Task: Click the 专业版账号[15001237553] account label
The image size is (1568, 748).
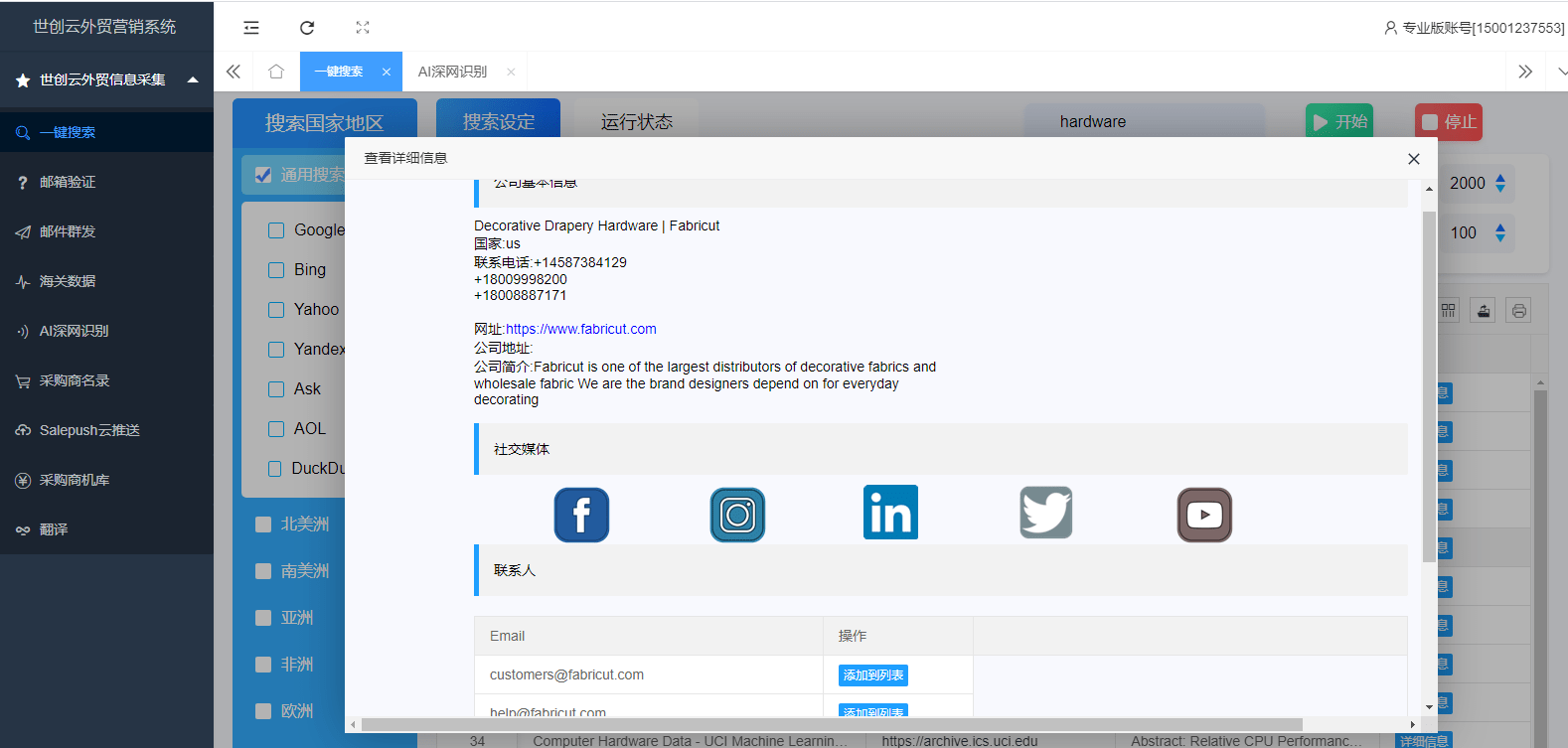Action: (1483, 28)
